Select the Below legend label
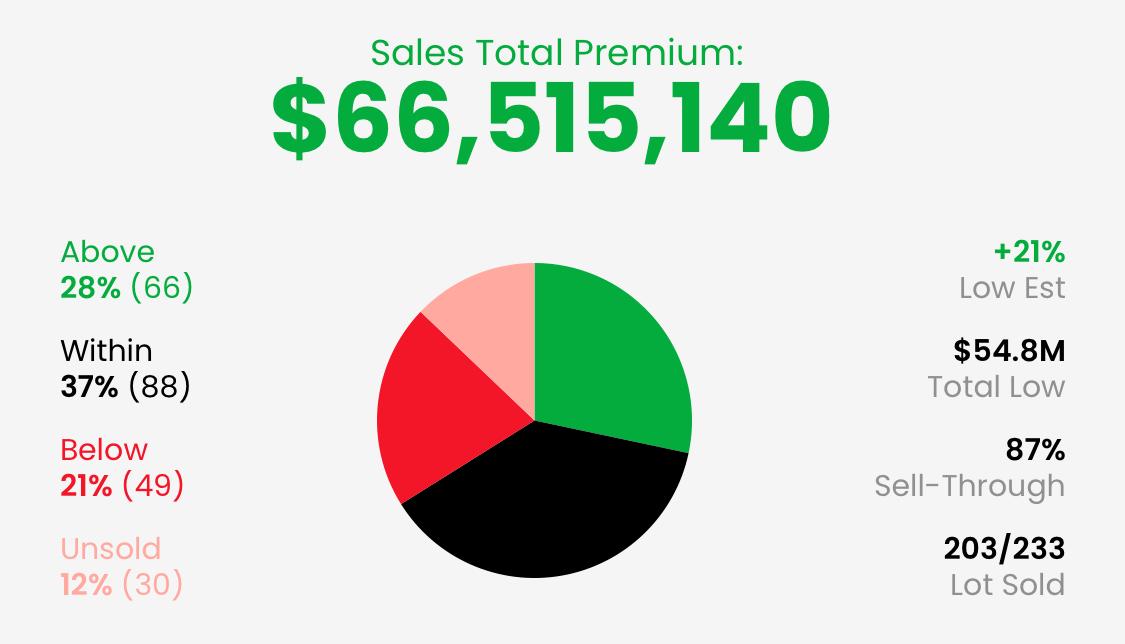The image size is (1125, 644). coord(104,450)
